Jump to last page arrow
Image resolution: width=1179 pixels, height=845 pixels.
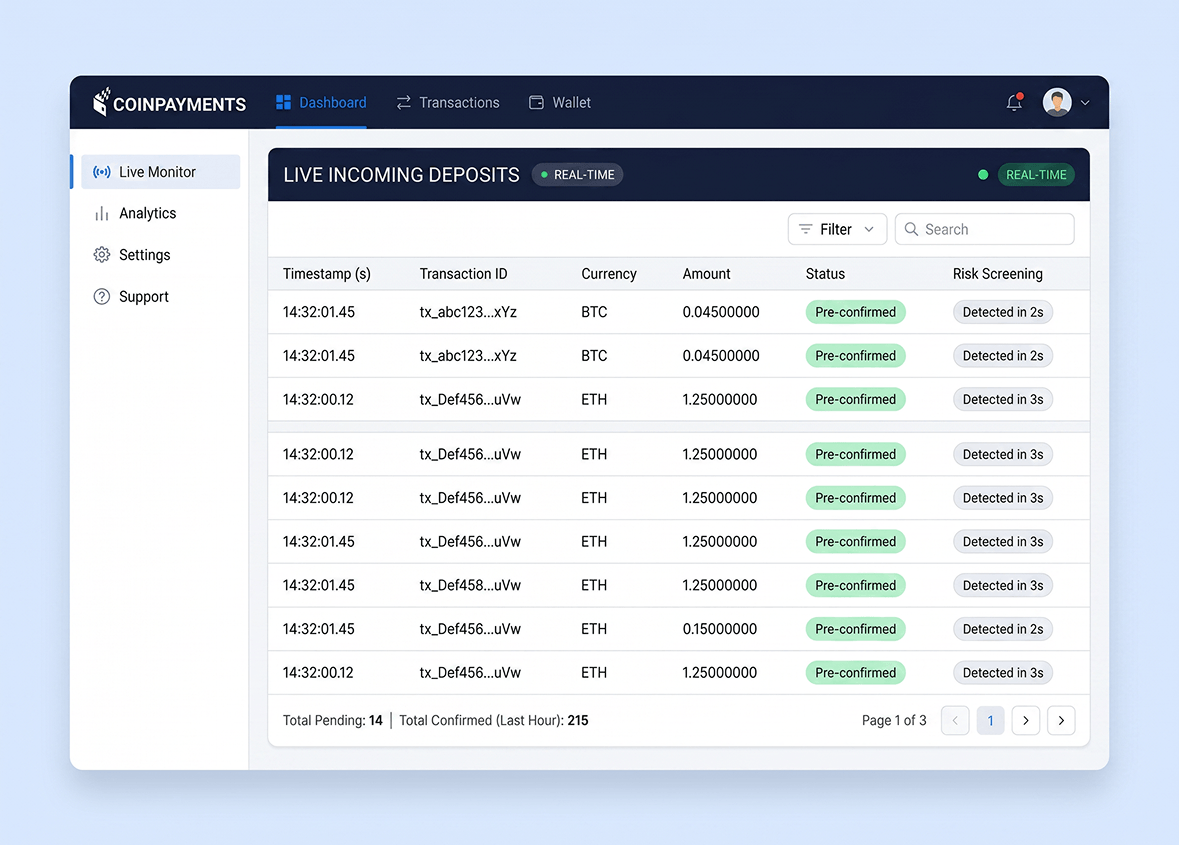(1061, 720)
